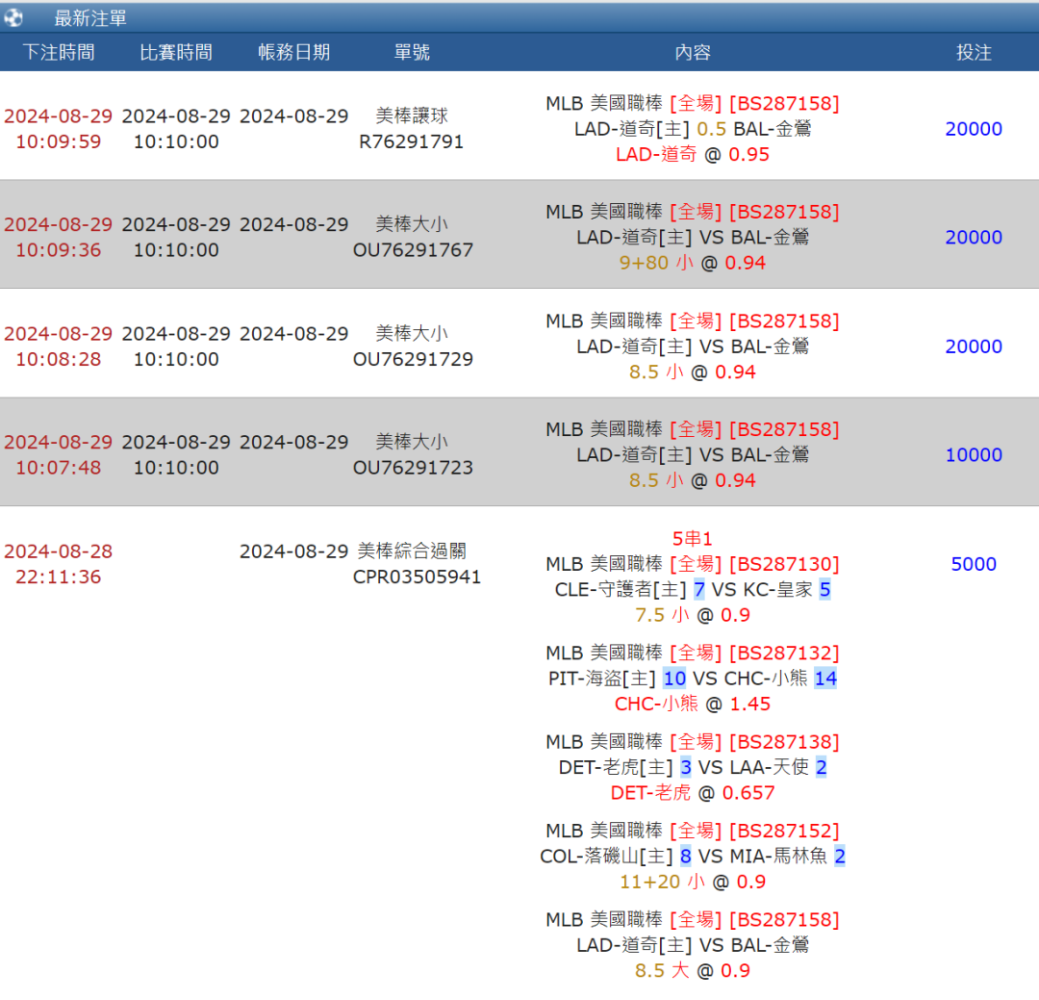Click DET-老虎 @ 0.657 selection
This screenshot has width=1039, height=1000.
pyautogui.click(x=692, y=793)
